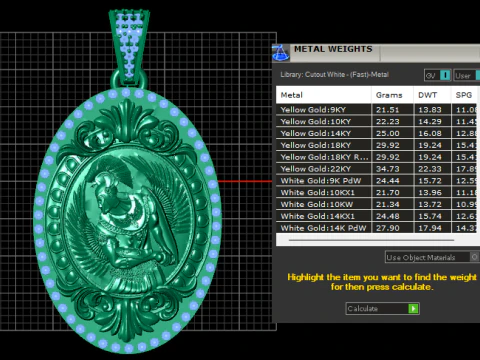
Task: Sort by the Metal column header
Action: (324, 95)
